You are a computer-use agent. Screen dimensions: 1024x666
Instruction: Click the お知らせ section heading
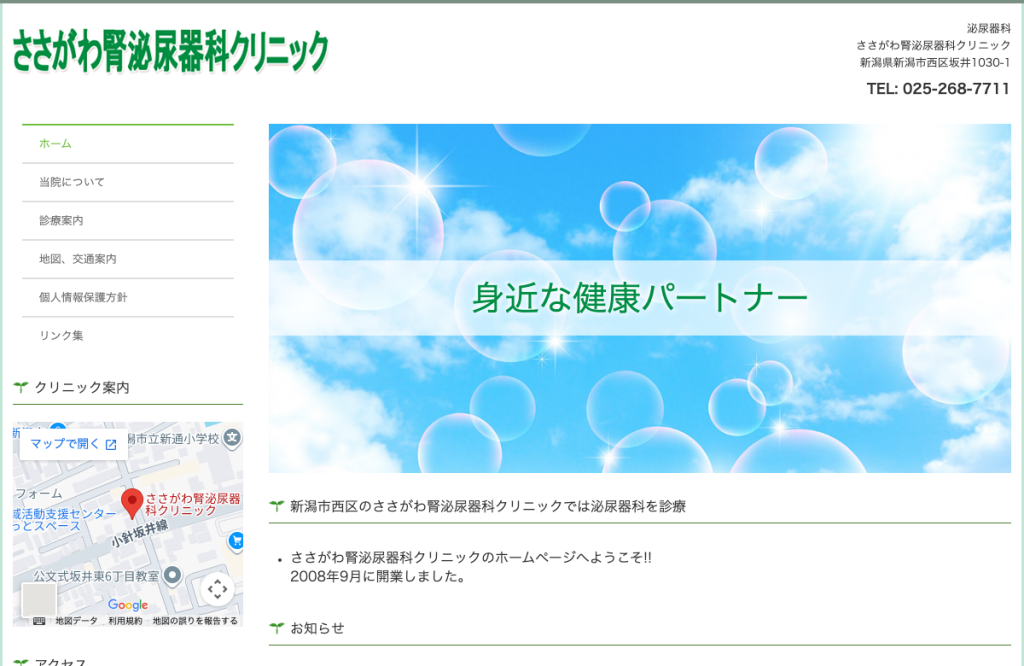(317, 628)
